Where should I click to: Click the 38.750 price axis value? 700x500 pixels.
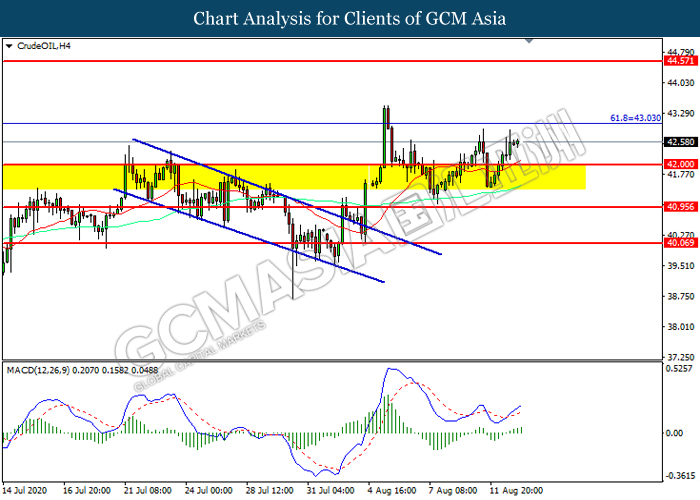coord(681,296)
